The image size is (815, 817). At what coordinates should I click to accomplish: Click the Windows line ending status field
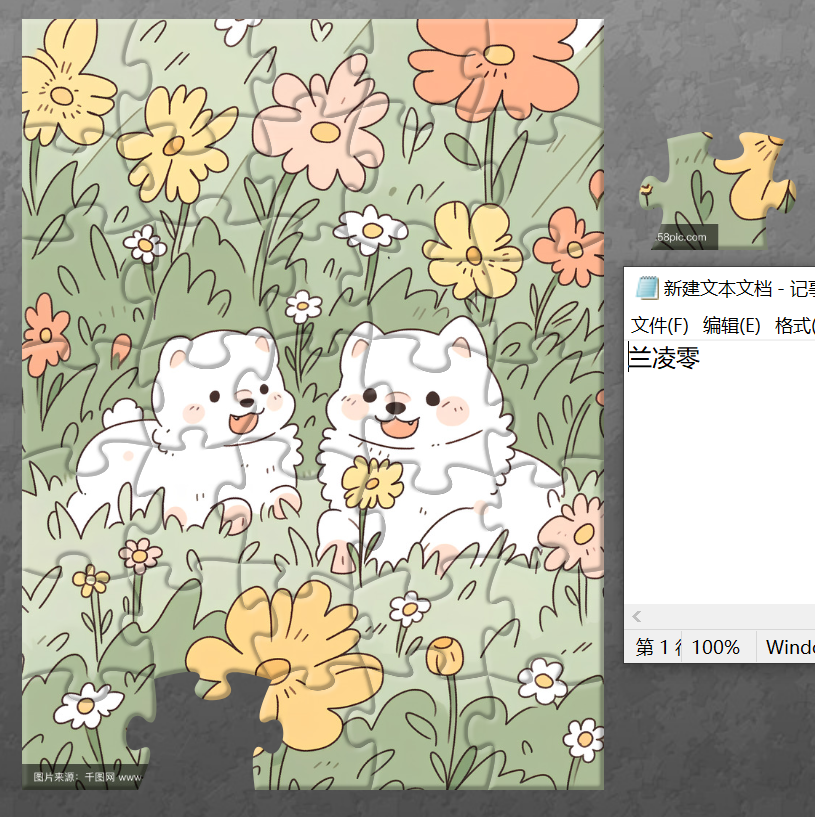[x=790, y=647]
